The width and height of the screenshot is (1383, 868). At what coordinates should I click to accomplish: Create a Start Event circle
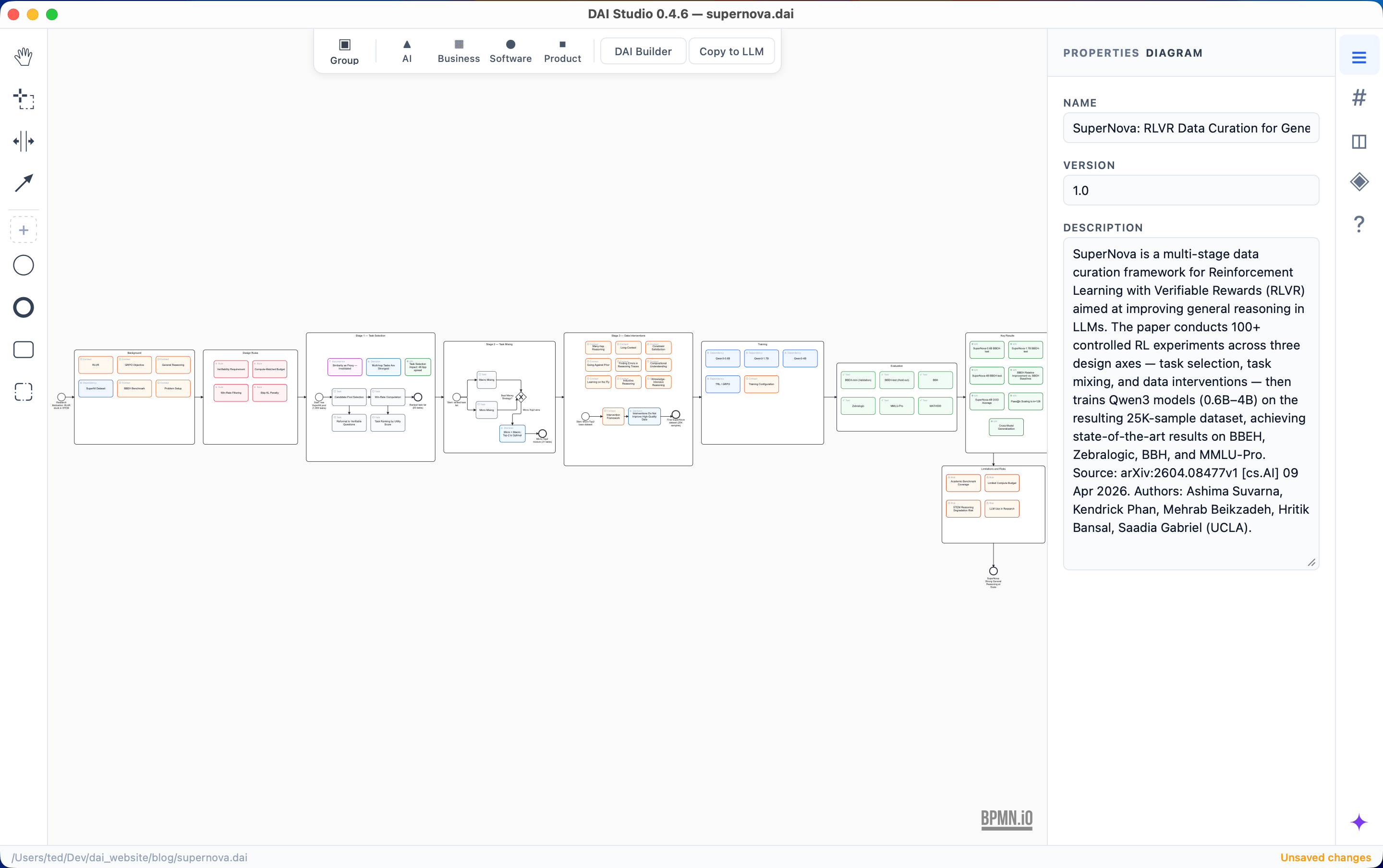click(24, 265)
